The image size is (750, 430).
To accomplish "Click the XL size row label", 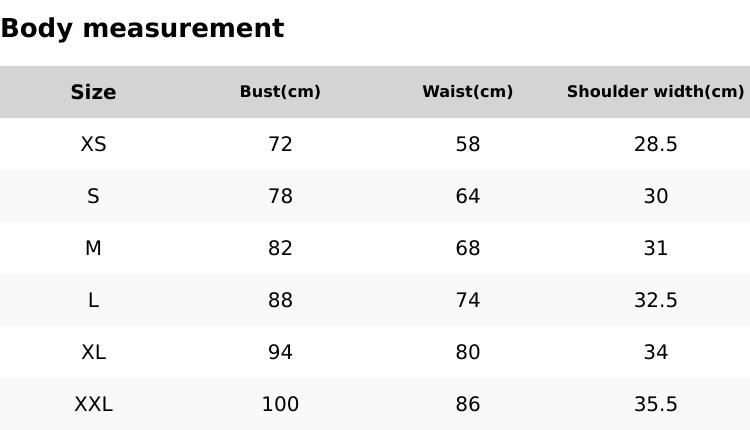I will [x=93, y=352].
